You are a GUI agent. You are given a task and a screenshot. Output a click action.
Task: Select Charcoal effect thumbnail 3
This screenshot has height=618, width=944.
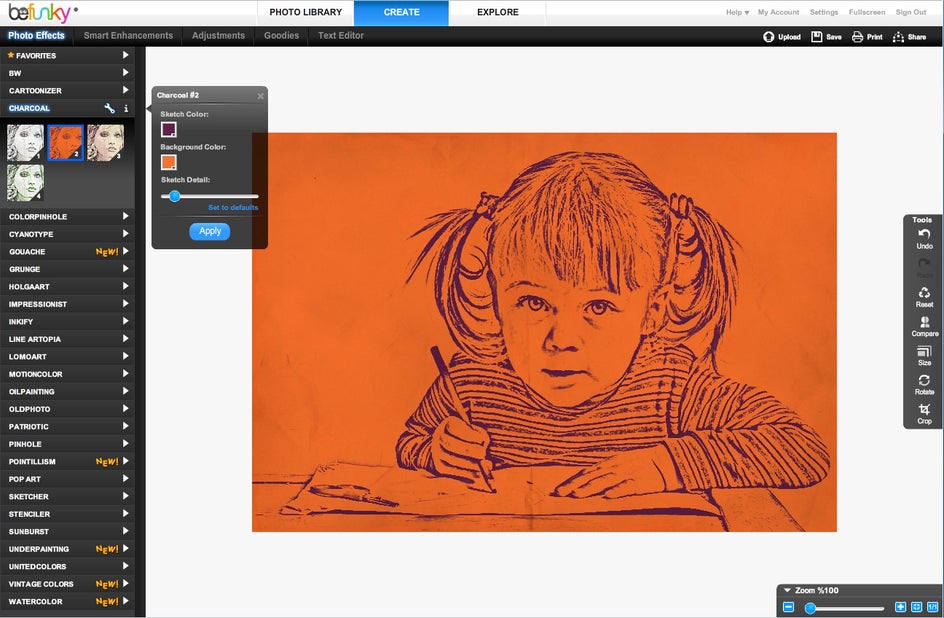(105, 143)
